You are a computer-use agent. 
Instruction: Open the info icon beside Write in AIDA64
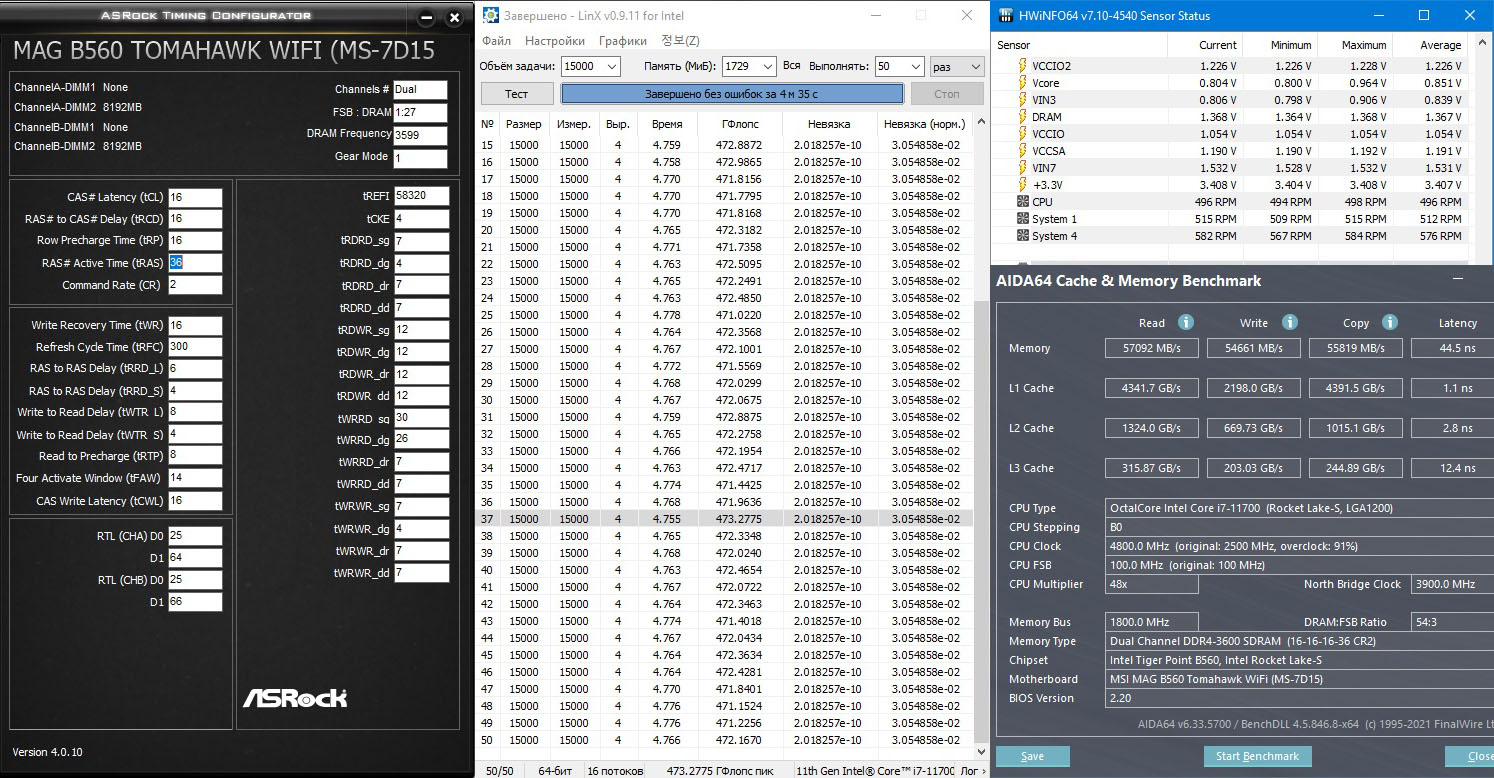tap(1290, 322)
